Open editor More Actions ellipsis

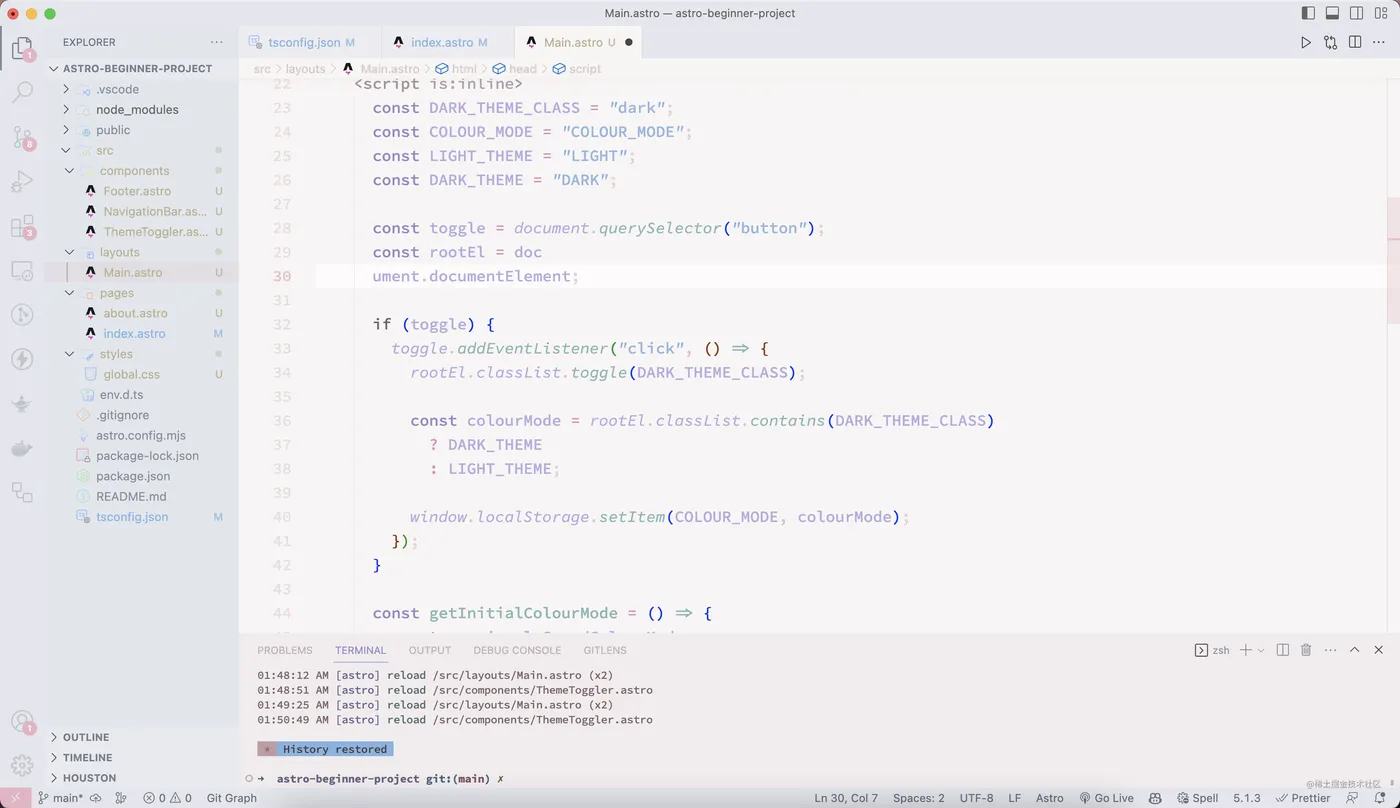click(1379, 42)
